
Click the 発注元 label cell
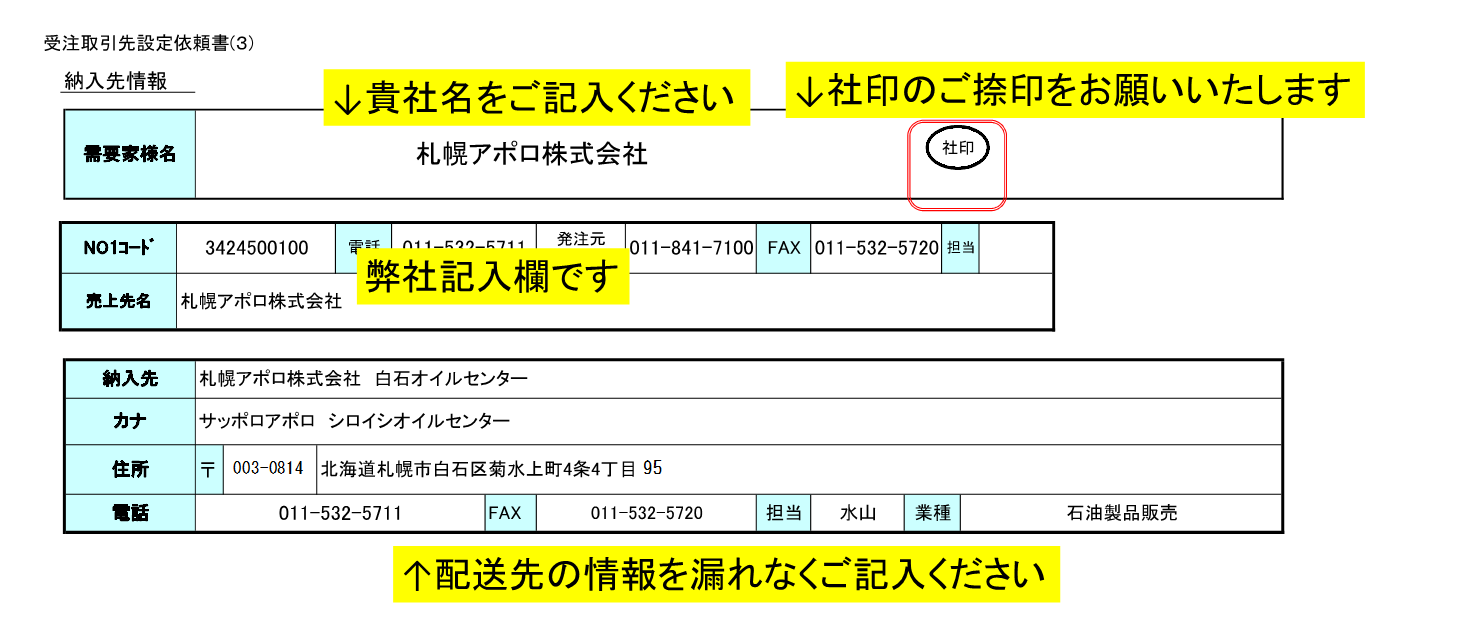pyautogui.click(x=582, y=239)
